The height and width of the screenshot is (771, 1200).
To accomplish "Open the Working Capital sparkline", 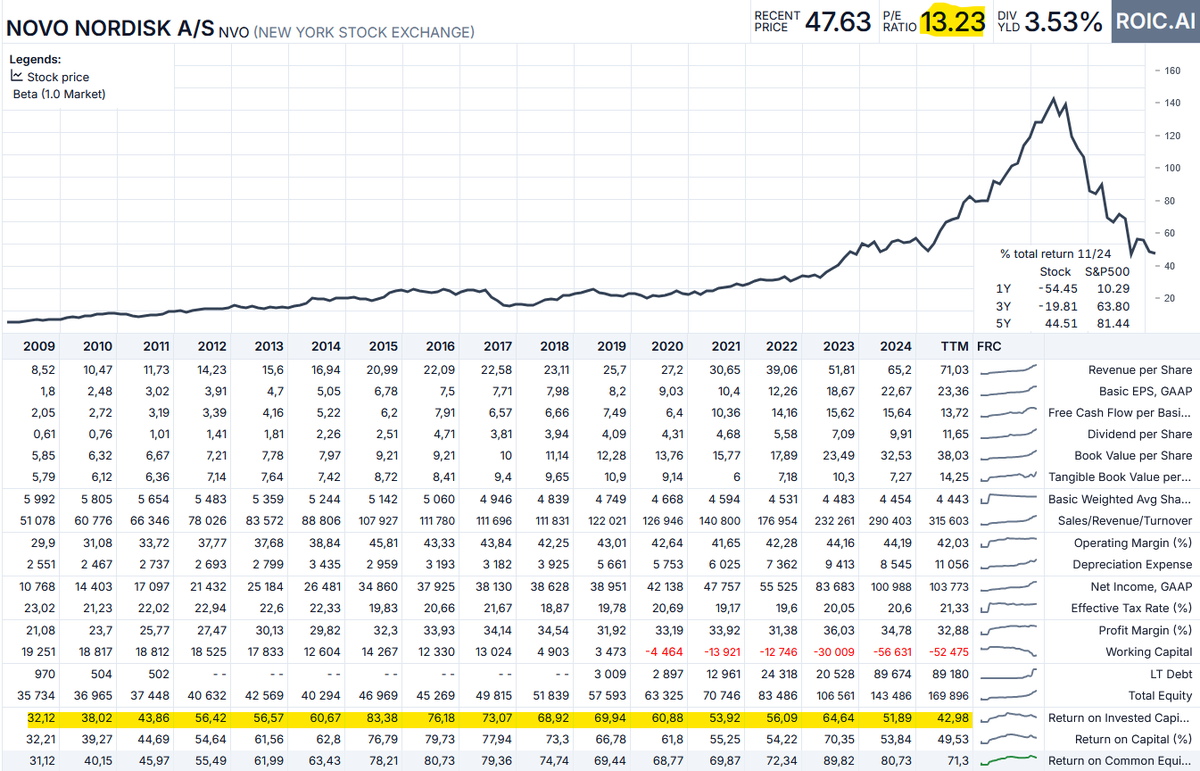I will 1009,652.
